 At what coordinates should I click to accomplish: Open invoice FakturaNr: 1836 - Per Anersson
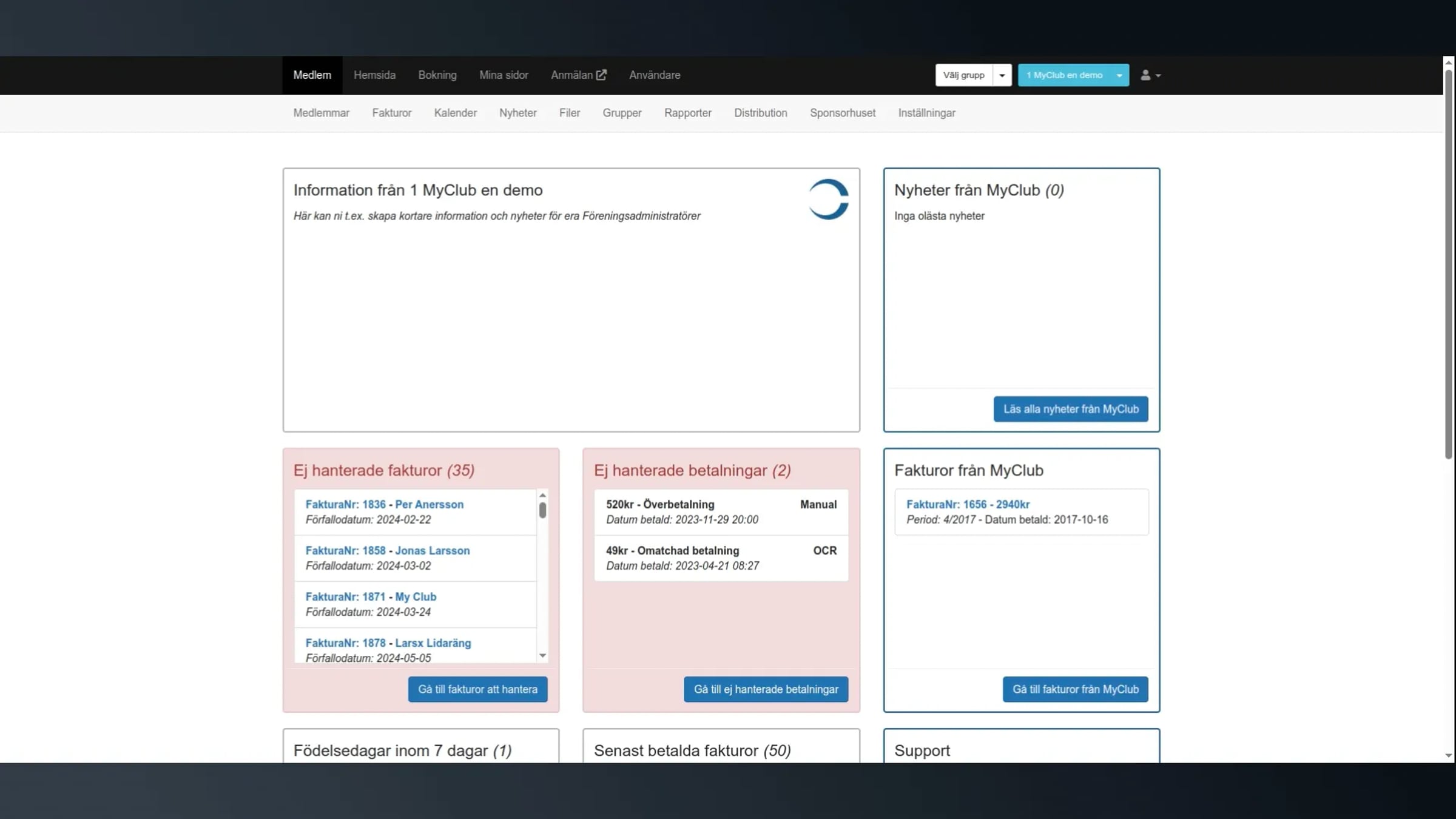pyautogui.click(x=385, y=504)
